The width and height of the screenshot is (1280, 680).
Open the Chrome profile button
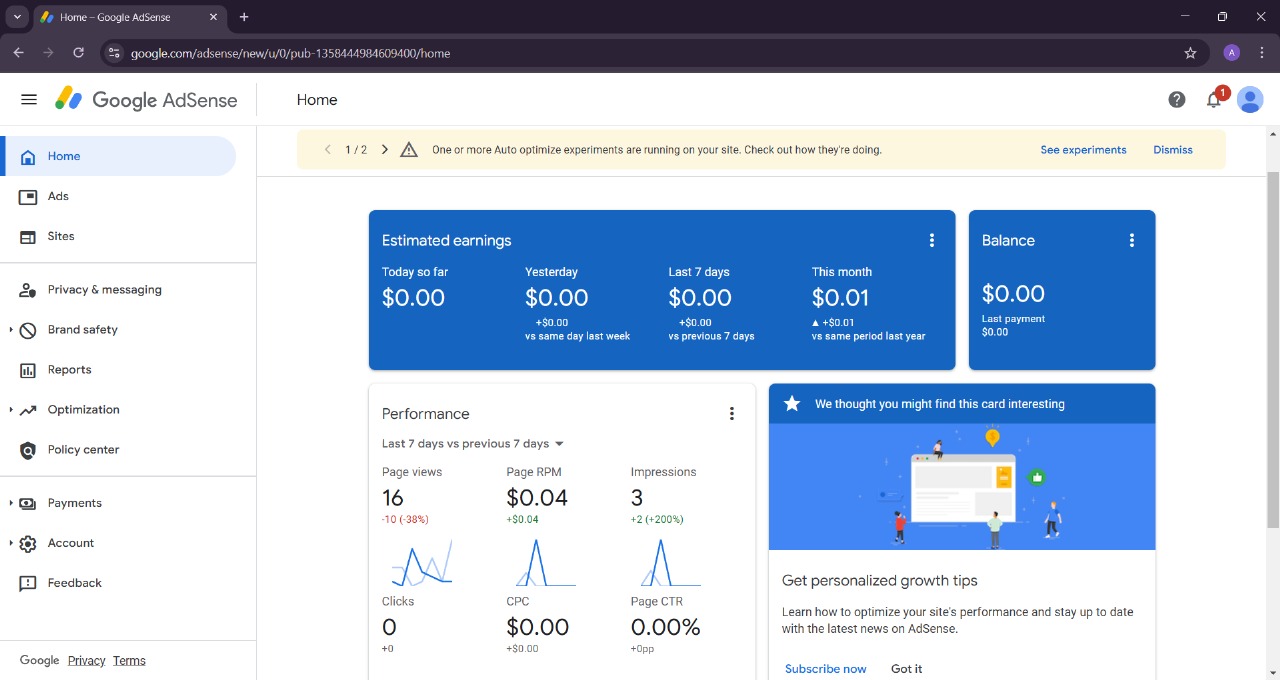(x=1232, y=53)
